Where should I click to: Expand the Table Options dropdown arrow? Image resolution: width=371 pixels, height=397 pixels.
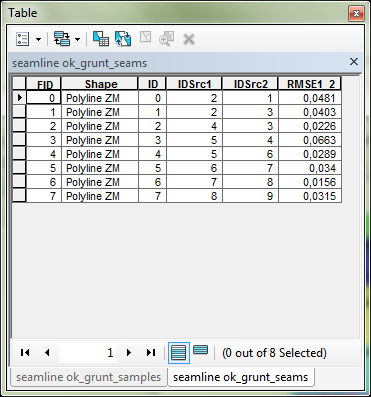(38, 40)
